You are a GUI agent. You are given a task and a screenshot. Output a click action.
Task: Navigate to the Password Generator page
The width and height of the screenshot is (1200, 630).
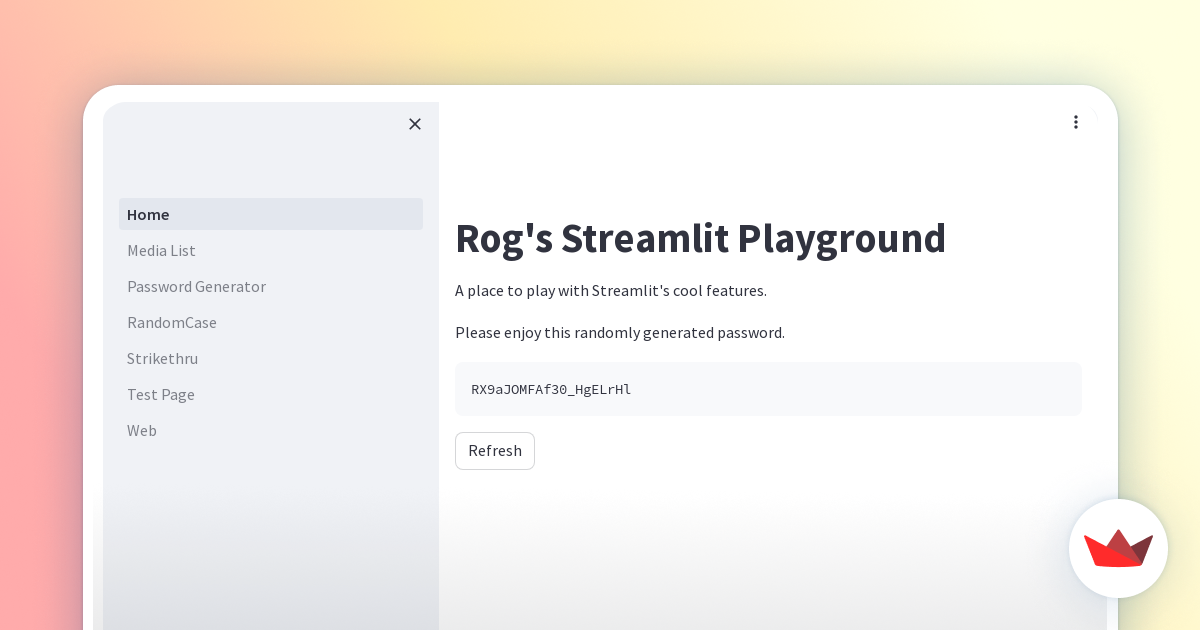click(x=196, y=286)
